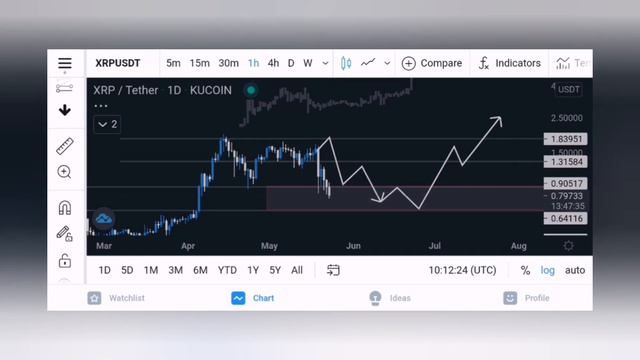Viewport: 640px width, 360px height.
Task: Click the Compare button
Action: [x=432, y=63]
